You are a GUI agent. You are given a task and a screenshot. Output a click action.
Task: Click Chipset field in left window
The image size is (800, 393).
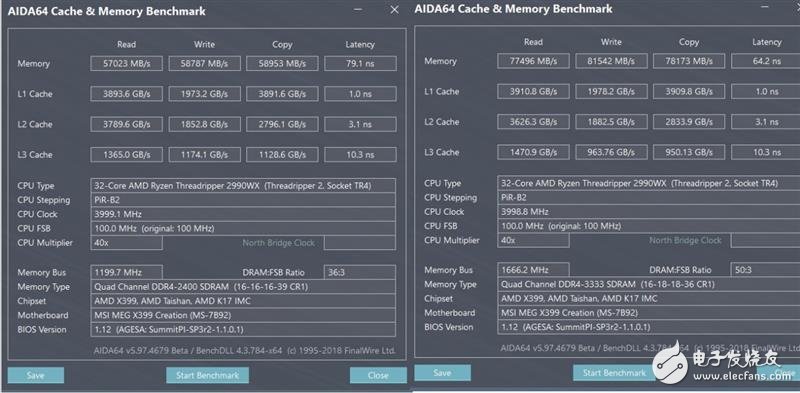click(x=243, y=301)
